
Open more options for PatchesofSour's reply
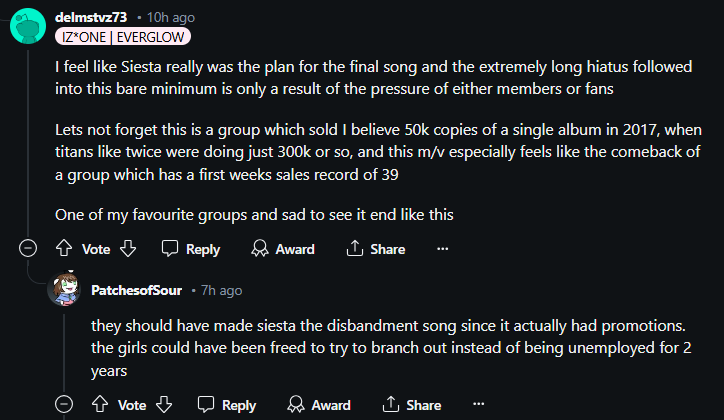click(479, 405)
